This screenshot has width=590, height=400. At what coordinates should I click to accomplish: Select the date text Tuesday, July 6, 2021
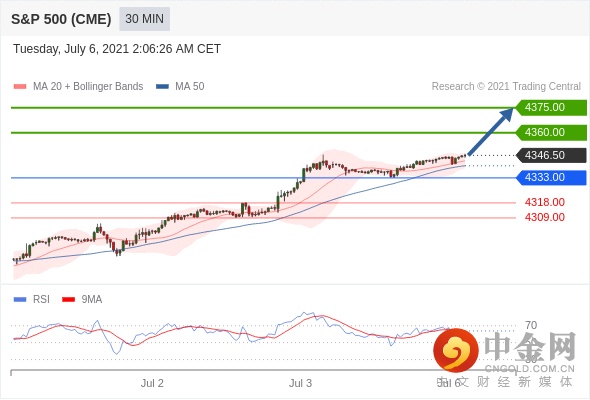pyautogui.click(x=71, y=49)
